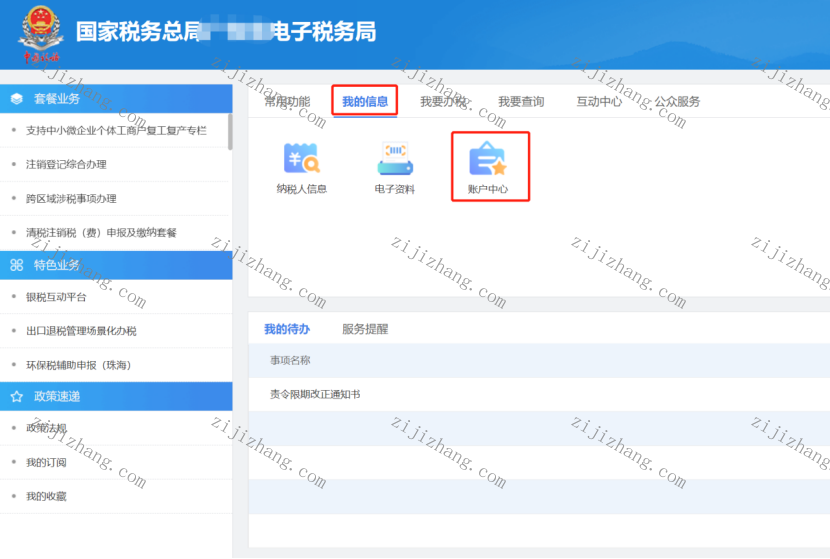
Task: Select the 我的待办 tab
Action: click(x=287, y=329)
